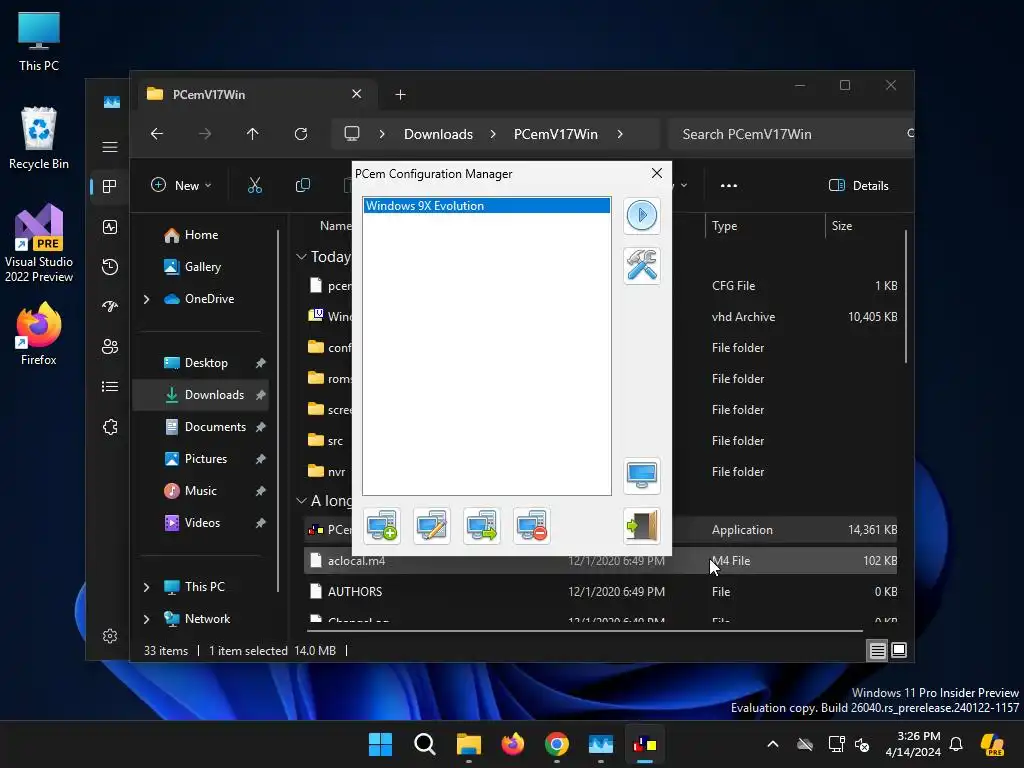Open Pictures quick access folder
The height and width of the screenshot is (768, 1024).
(206, 458)
